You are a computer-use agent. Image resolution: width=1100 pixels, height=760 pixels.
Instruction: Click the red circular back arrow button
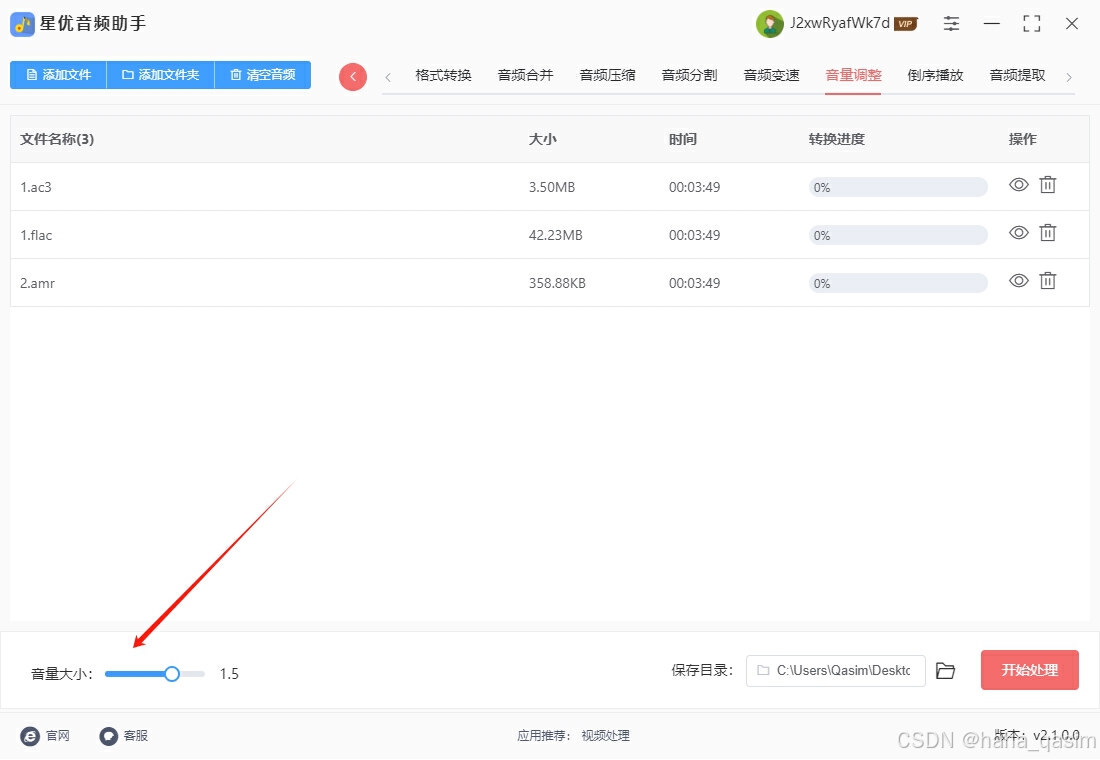[x=353, y=76]
